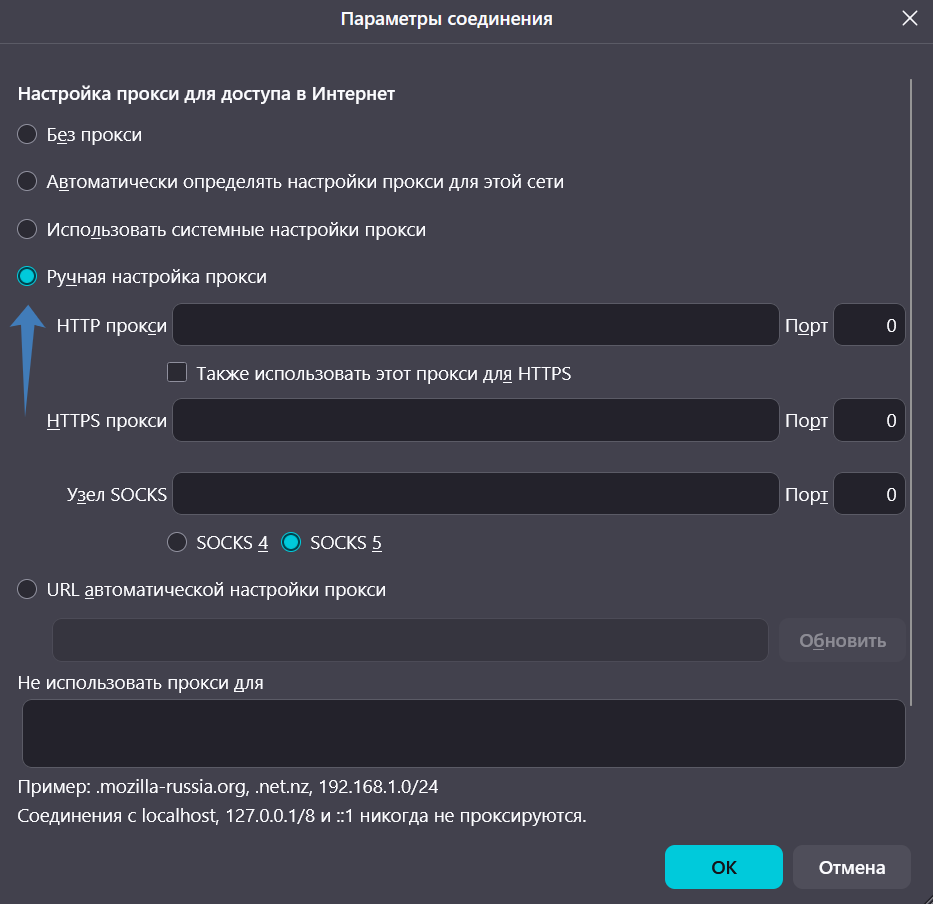The width and height of the screenshot is (933, 904).
Task: Click the HTTP proxy port field
Action: pos(869,325)
